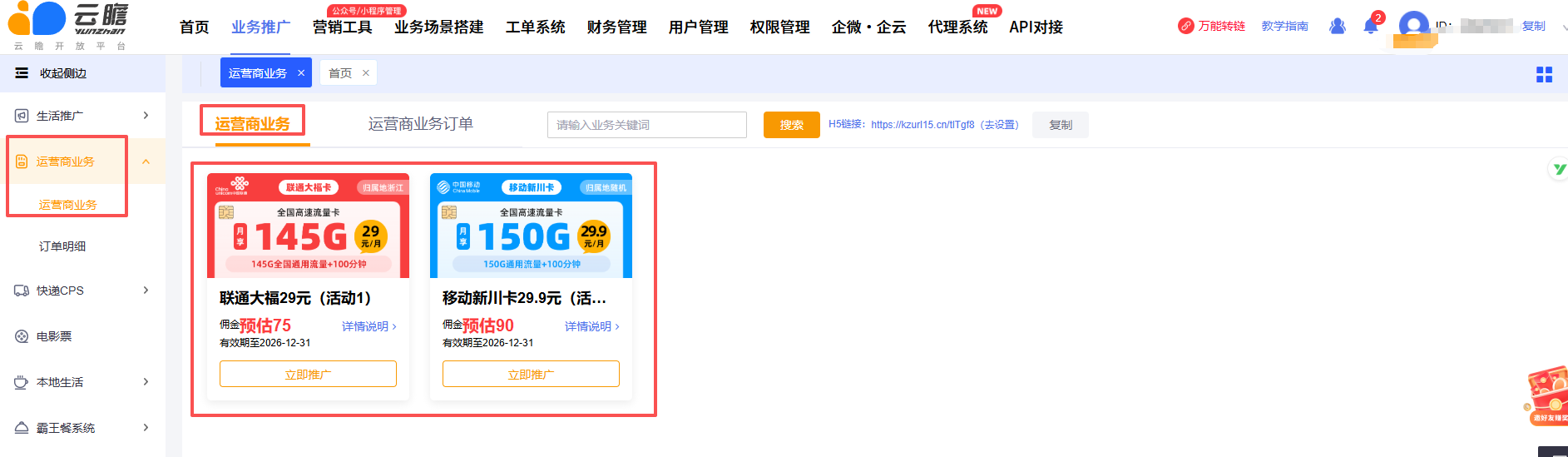Close the 首页 page tab

365,73
